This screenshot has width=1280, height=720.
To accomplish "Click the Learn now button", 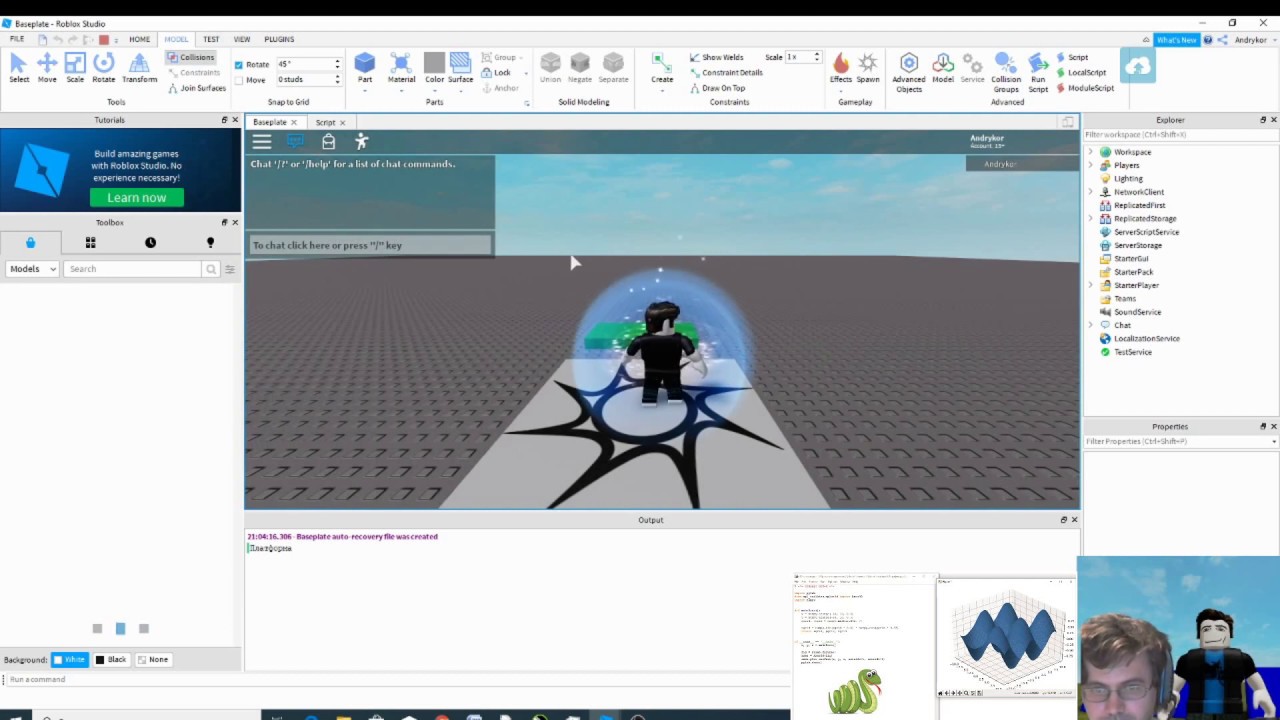I will click(x=137, y=198).
